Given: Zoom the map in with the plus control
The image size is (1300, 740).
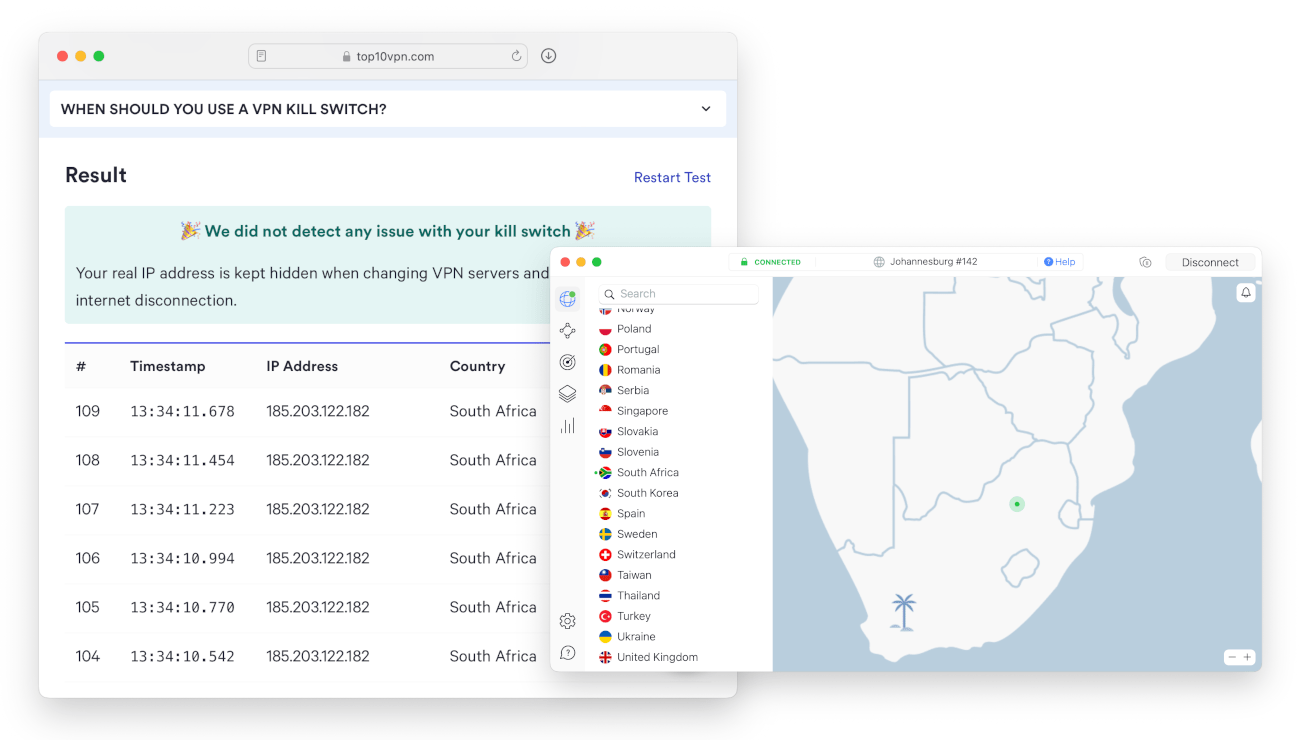Looking at the screenshot, I should tap(1249, 656).
